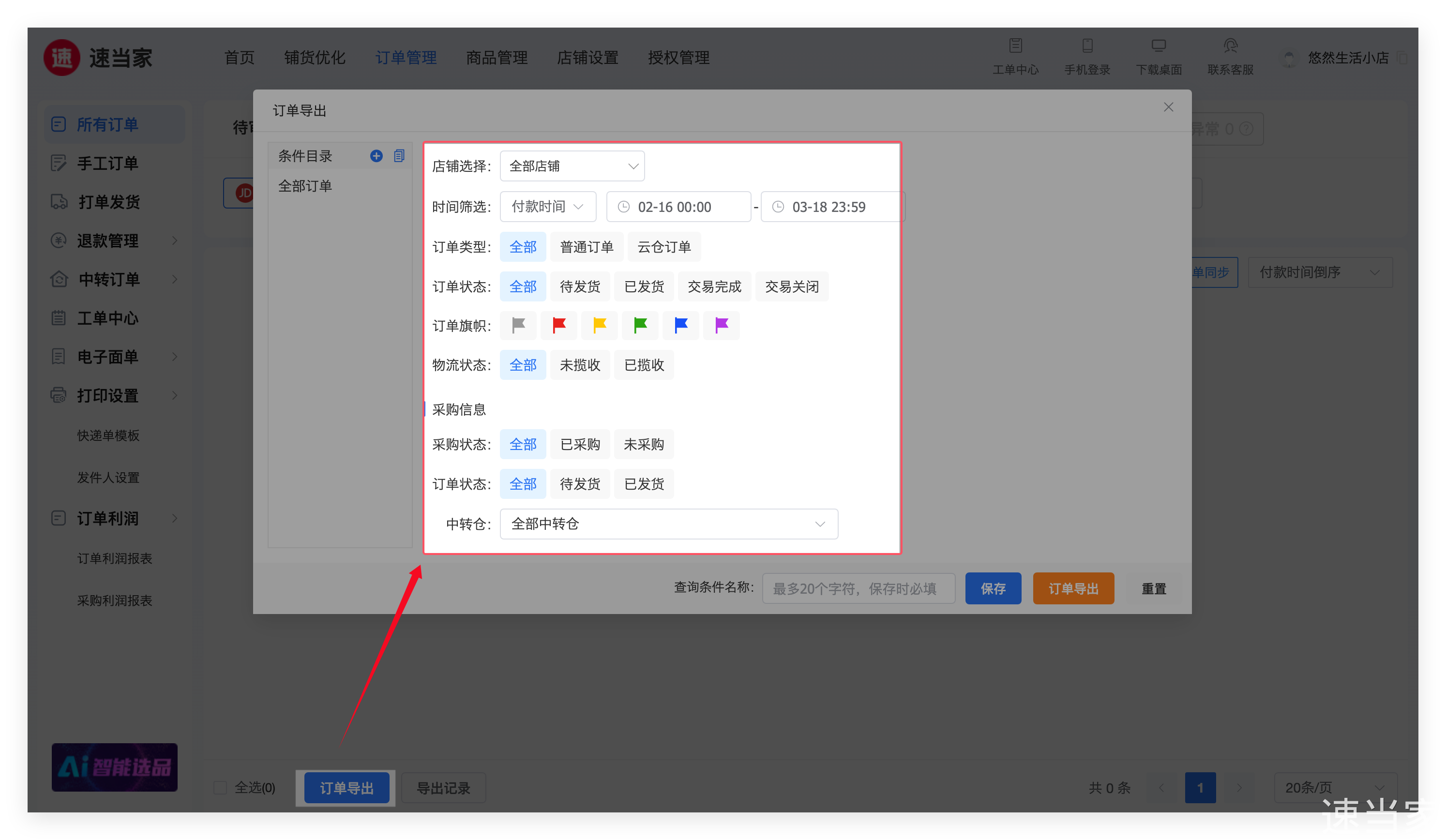Choose 待发货 in the first 订单状态 row
Image resolution: width=1446 pixels, height=840 pixels.
coord(580,286)
